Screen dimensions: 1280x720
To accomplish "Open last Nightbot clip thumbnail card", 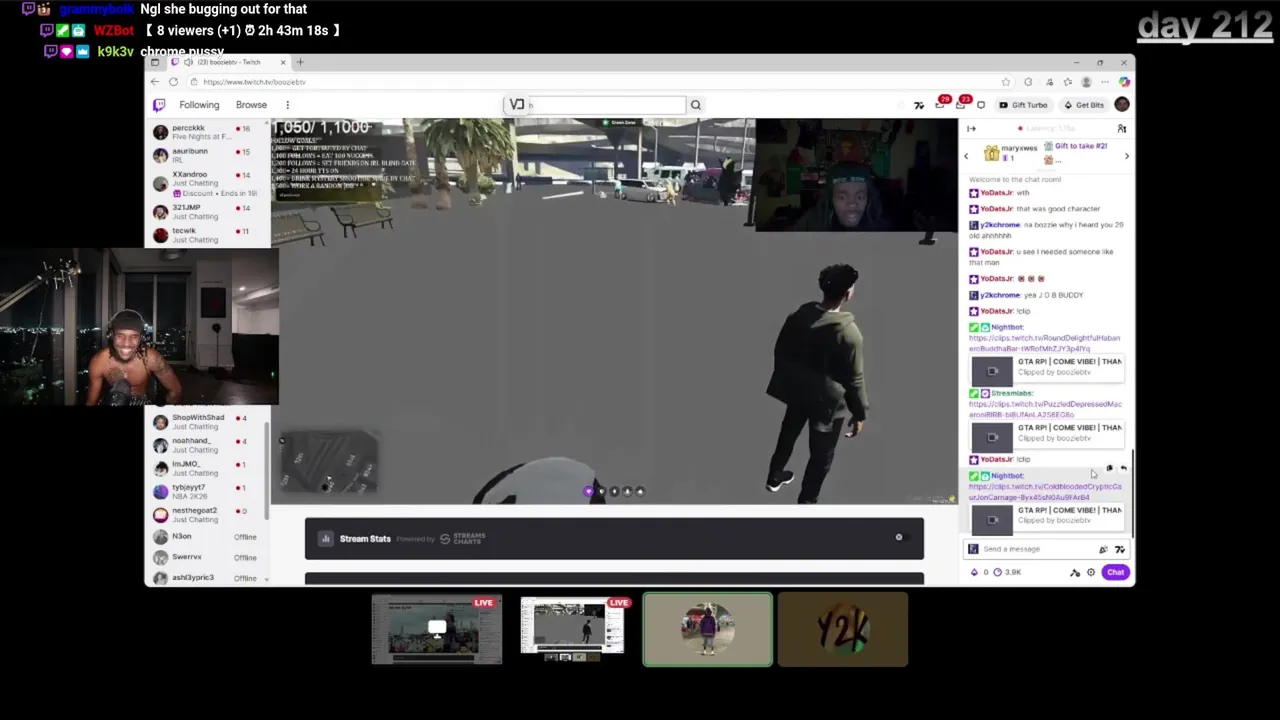I will [1047, 518].
